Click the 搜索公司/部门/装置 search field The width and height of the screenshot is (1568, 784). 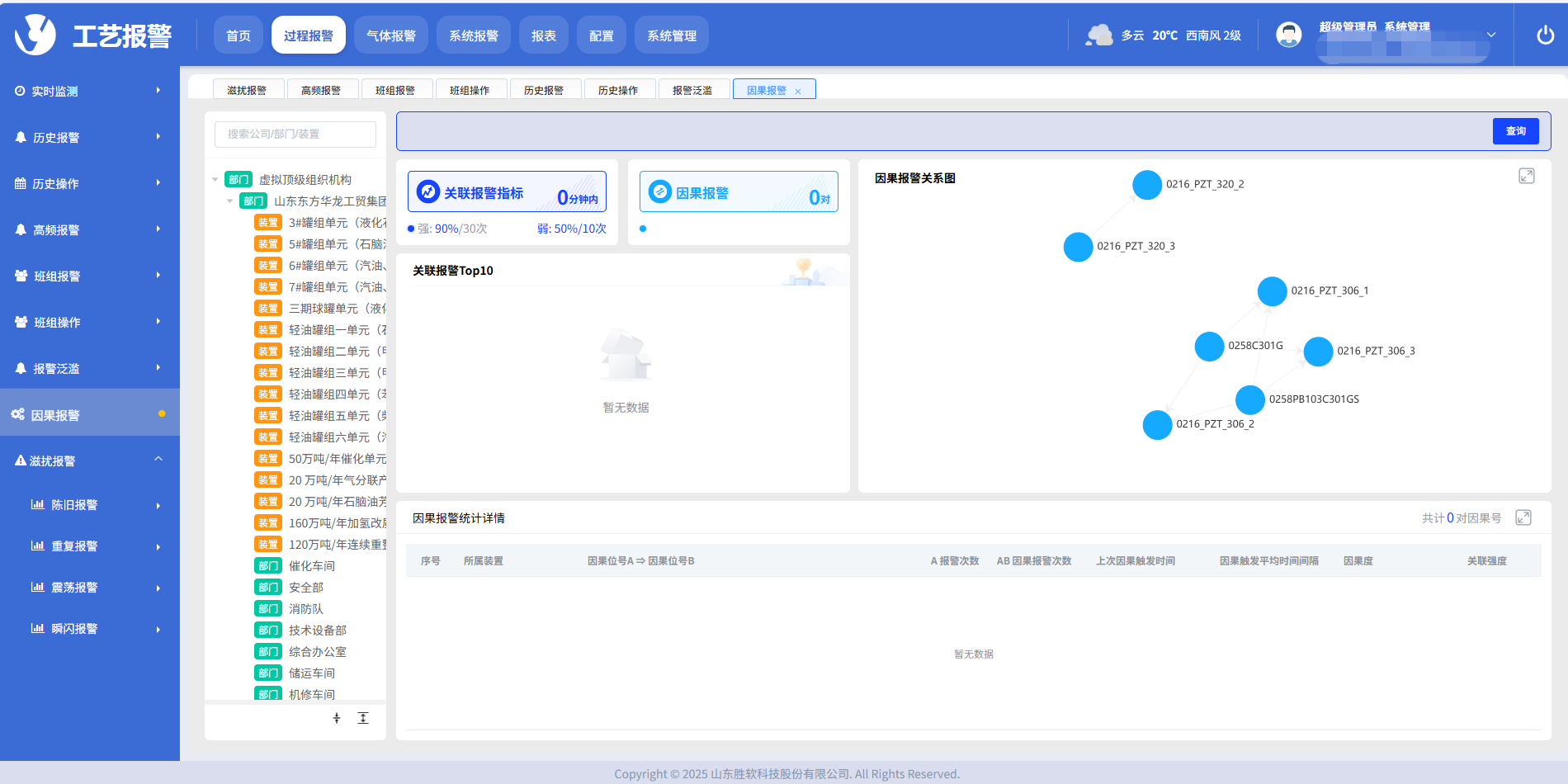tap(295, 134)
